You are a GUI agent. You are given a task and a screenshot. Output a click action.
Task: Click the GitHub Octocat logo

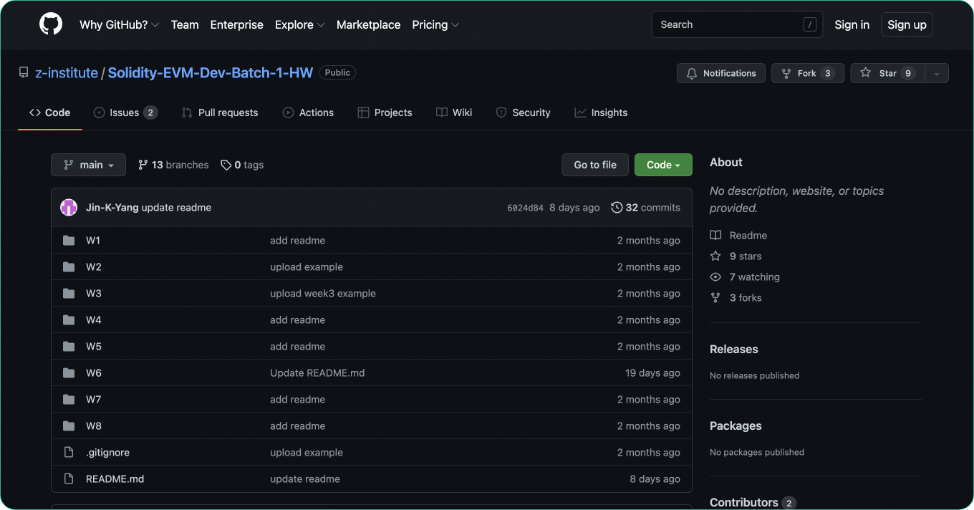(x=50, y=24)
